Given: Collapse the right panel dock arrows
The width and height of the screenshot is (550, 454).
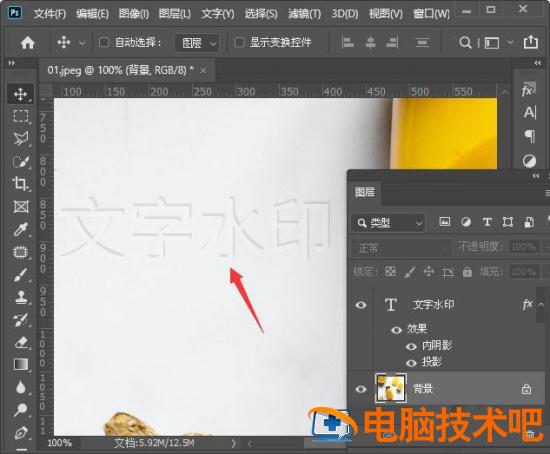Looking at the screenshot, I should click(538, 63).
